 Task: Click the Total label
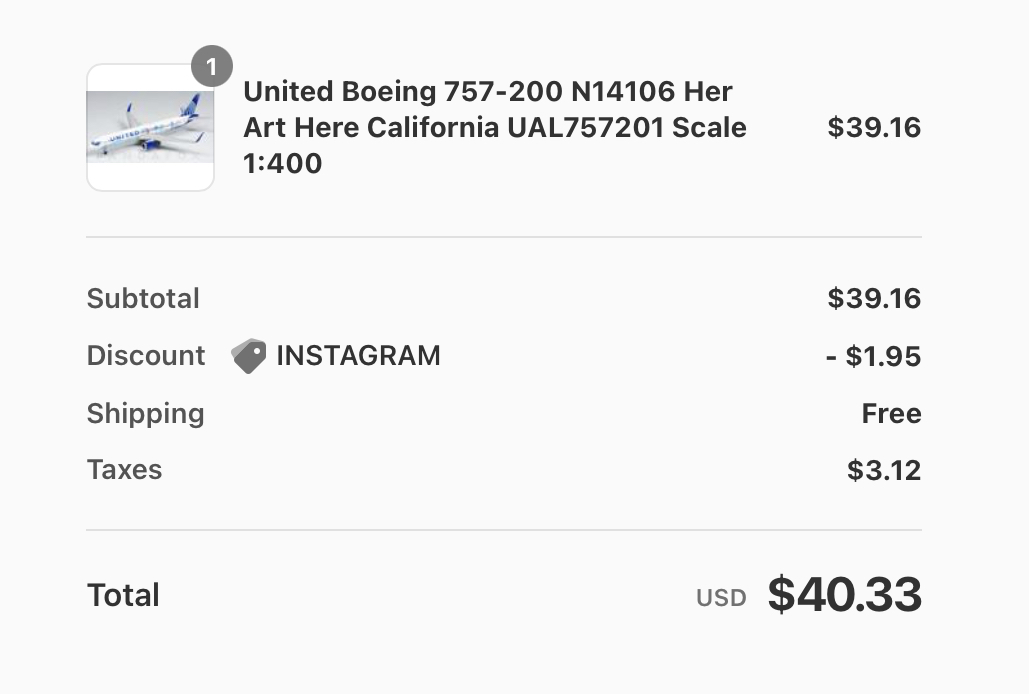click(123, 596)
